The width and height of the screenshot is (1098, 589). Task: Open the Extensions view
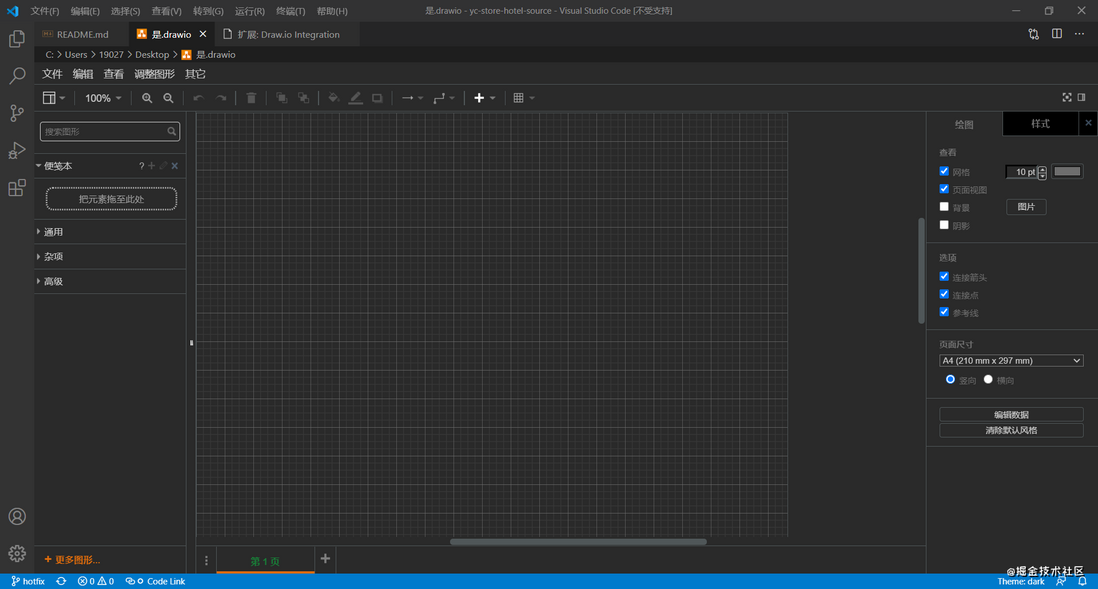click(17, 187)
